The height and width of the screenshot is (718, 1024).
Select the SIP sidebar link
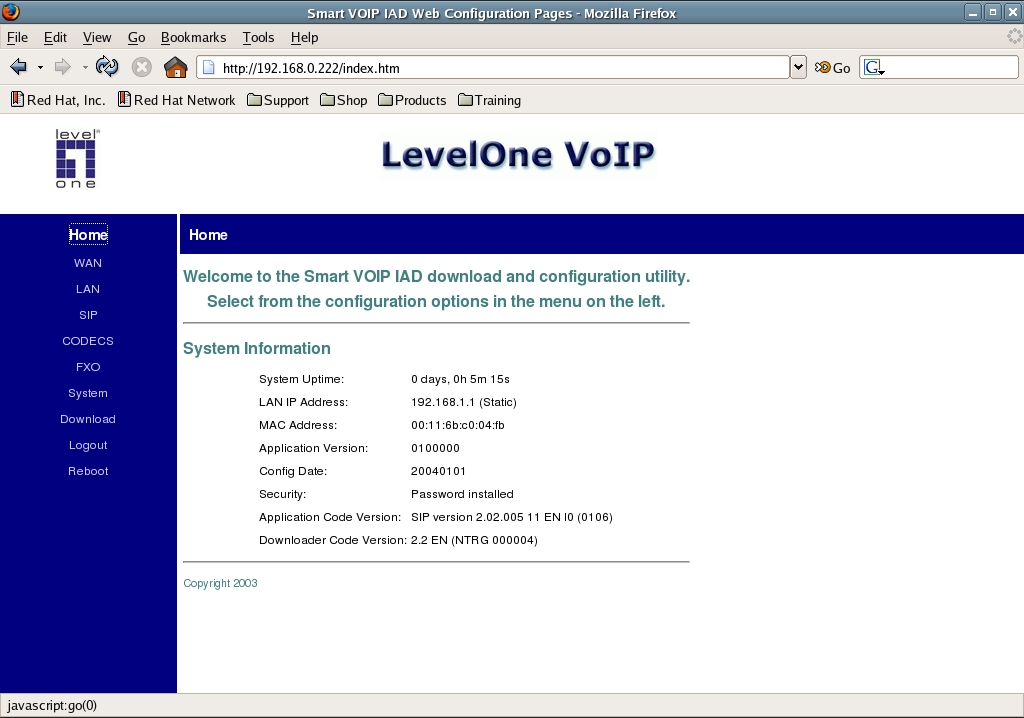pyautogui.click(x=88, y=315)
